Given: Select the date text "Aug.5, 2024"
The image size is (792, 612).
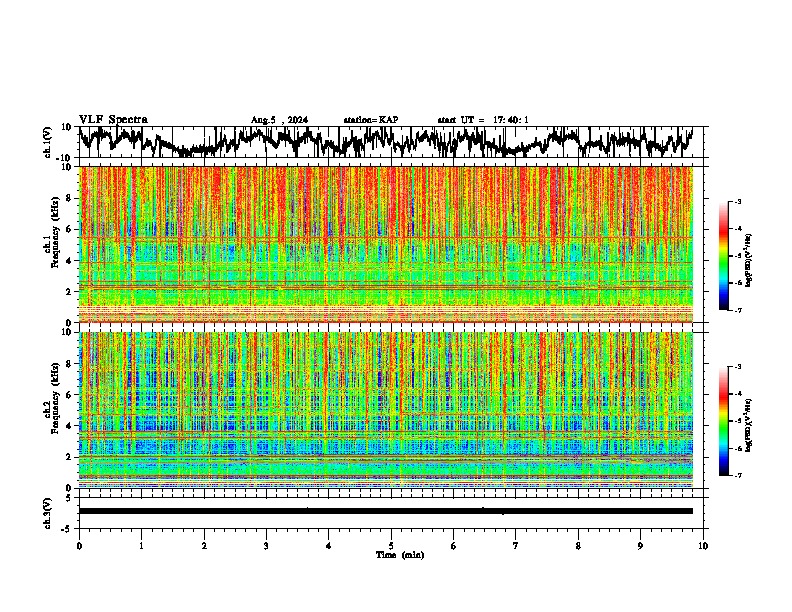Looking at the screenshot, I should 279,120.
